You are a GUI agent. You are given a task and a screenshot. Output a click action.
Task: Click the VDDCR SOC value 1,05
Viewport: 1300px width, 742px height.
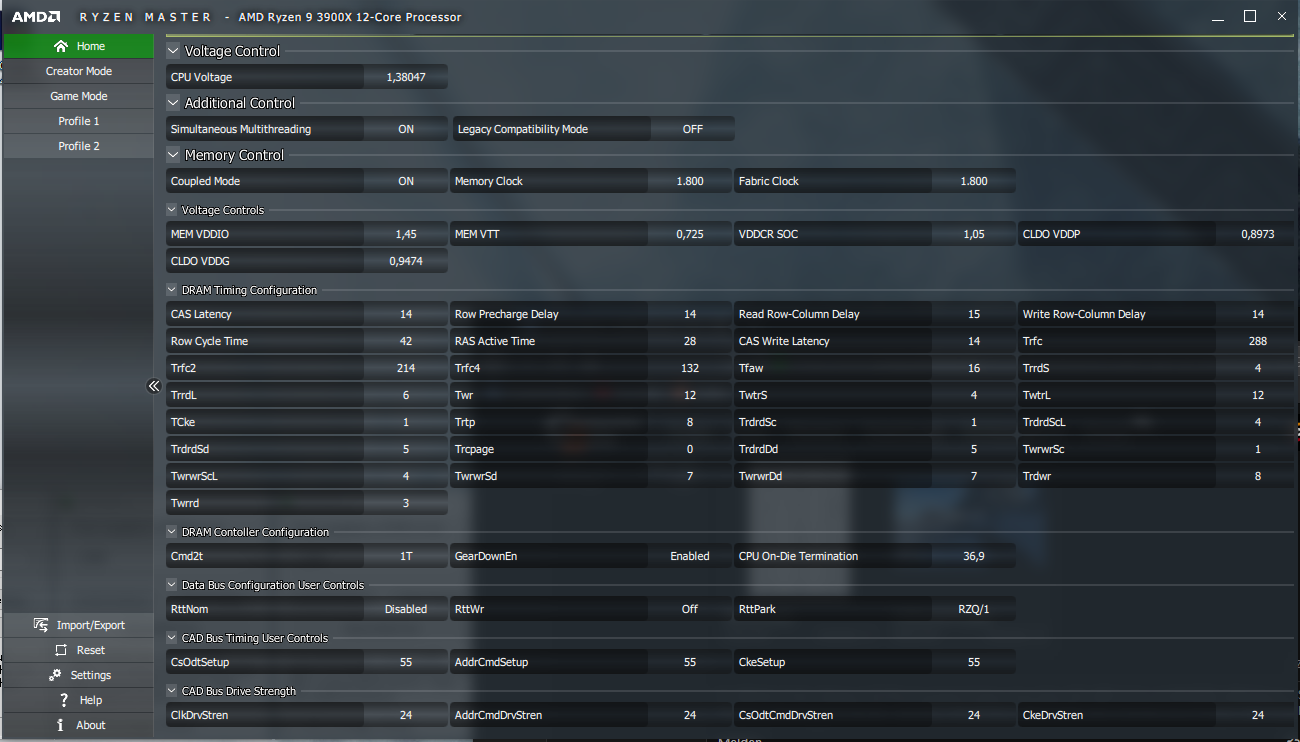pyautogui.click(x=974, y=234)
